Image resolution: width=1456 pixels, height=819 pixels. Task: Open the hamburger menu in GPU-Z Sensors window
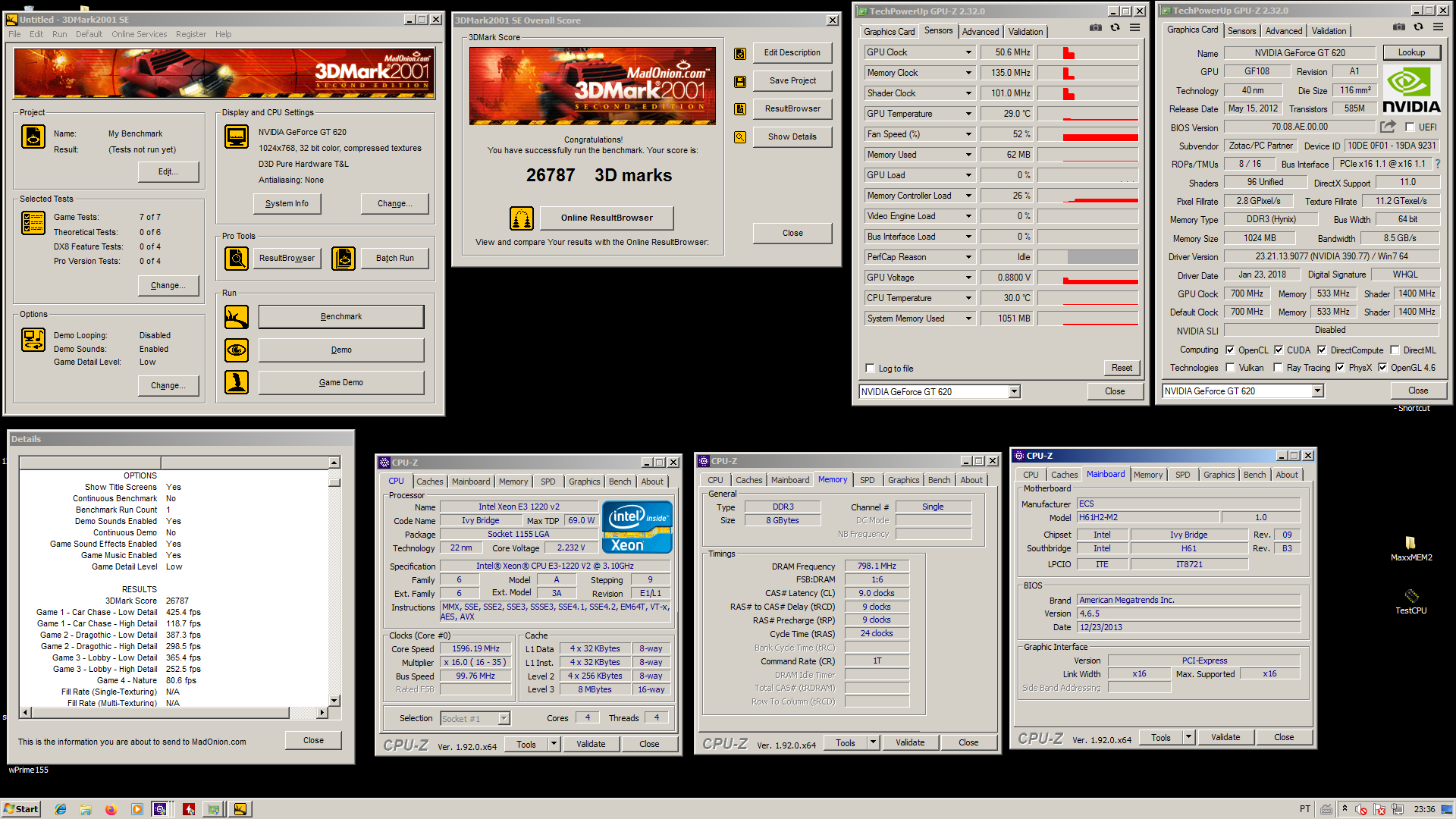pos(1135,28)
